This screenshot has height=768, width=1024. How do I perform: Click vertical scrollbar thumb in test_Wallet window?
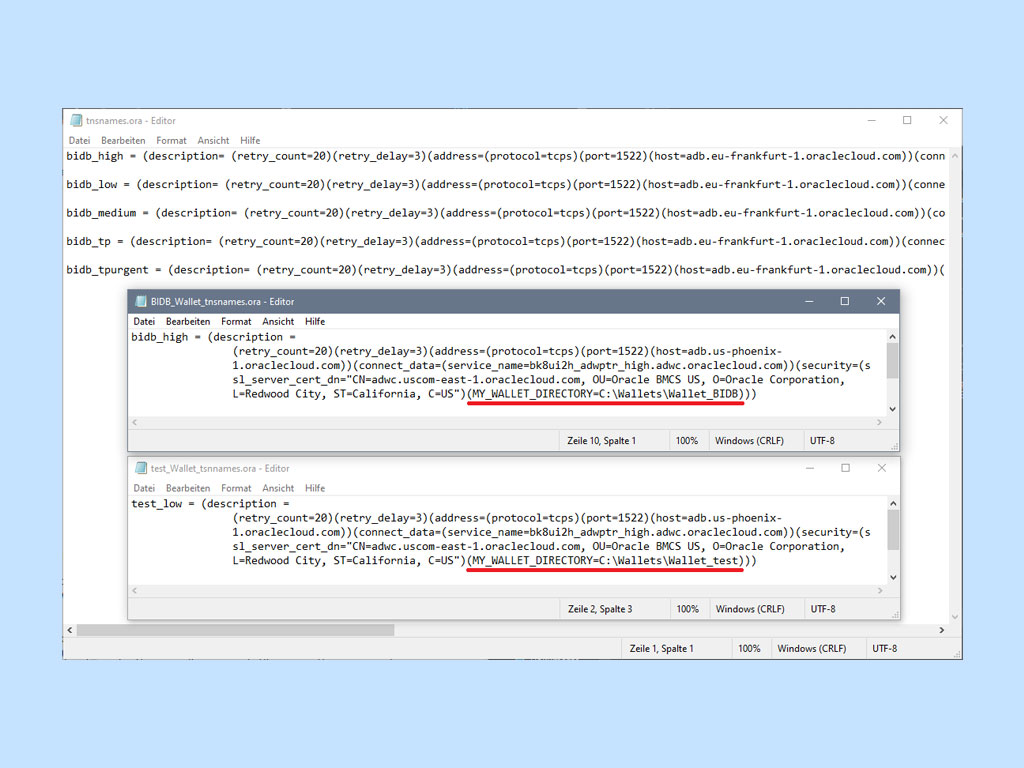click(x=893, y=530)
